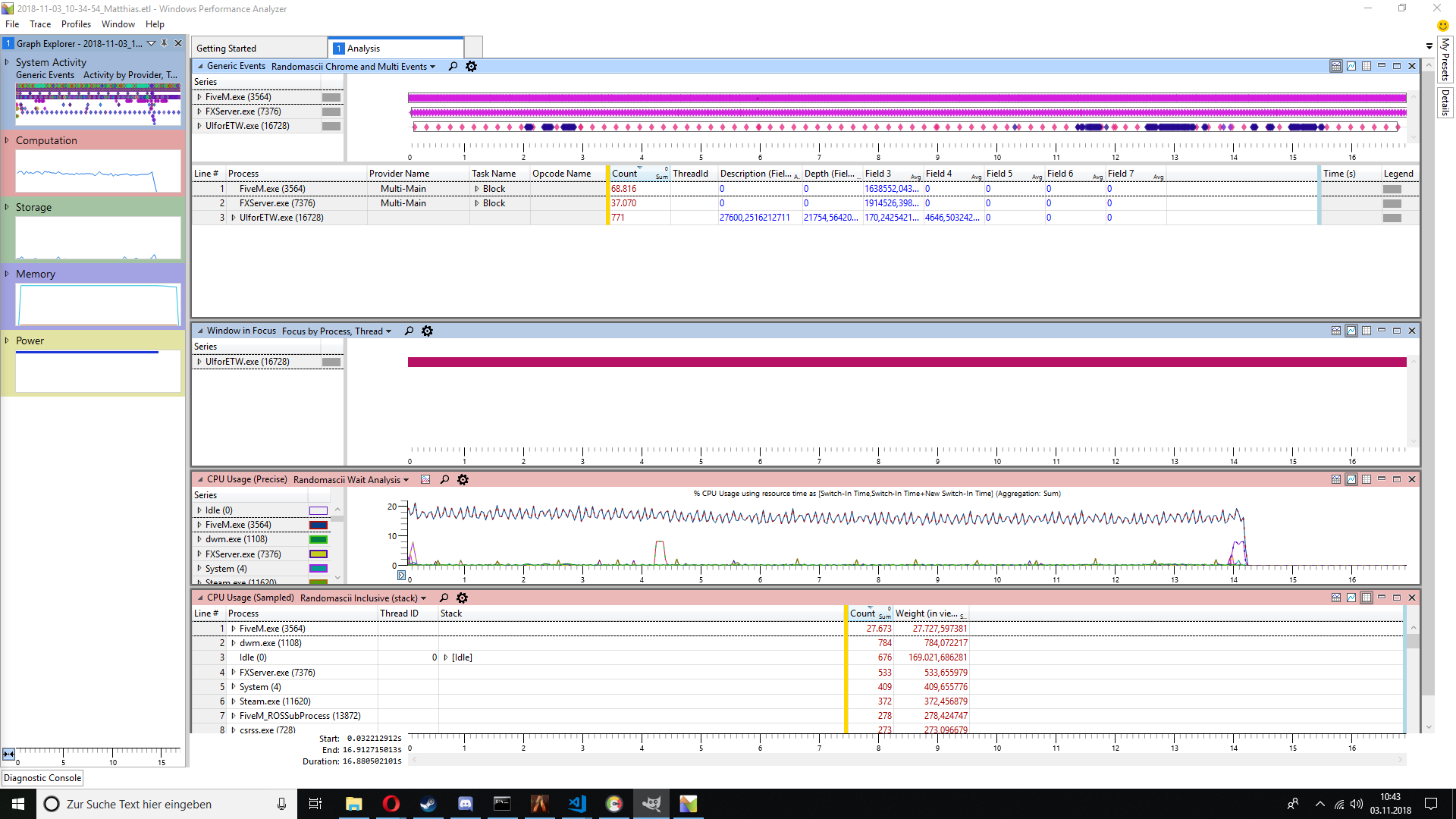This screenshot has width=1456, height=819.
Task: Click chart type icon in CPU Usage (Precise)
Action: point(425,480)
